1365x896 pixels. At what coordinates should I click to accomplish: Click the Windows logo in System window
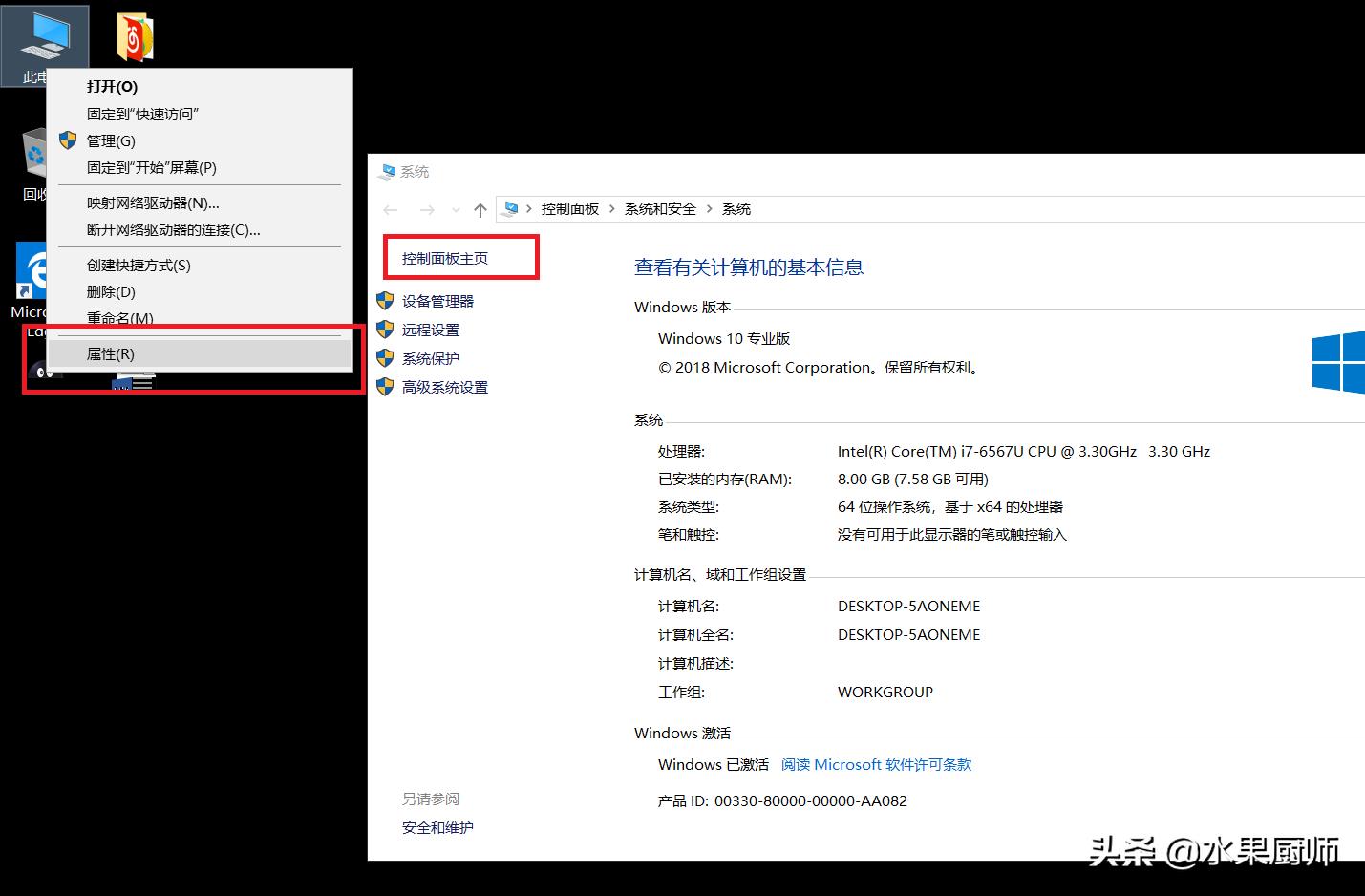pyautogui.click(x=1338, y=362)
